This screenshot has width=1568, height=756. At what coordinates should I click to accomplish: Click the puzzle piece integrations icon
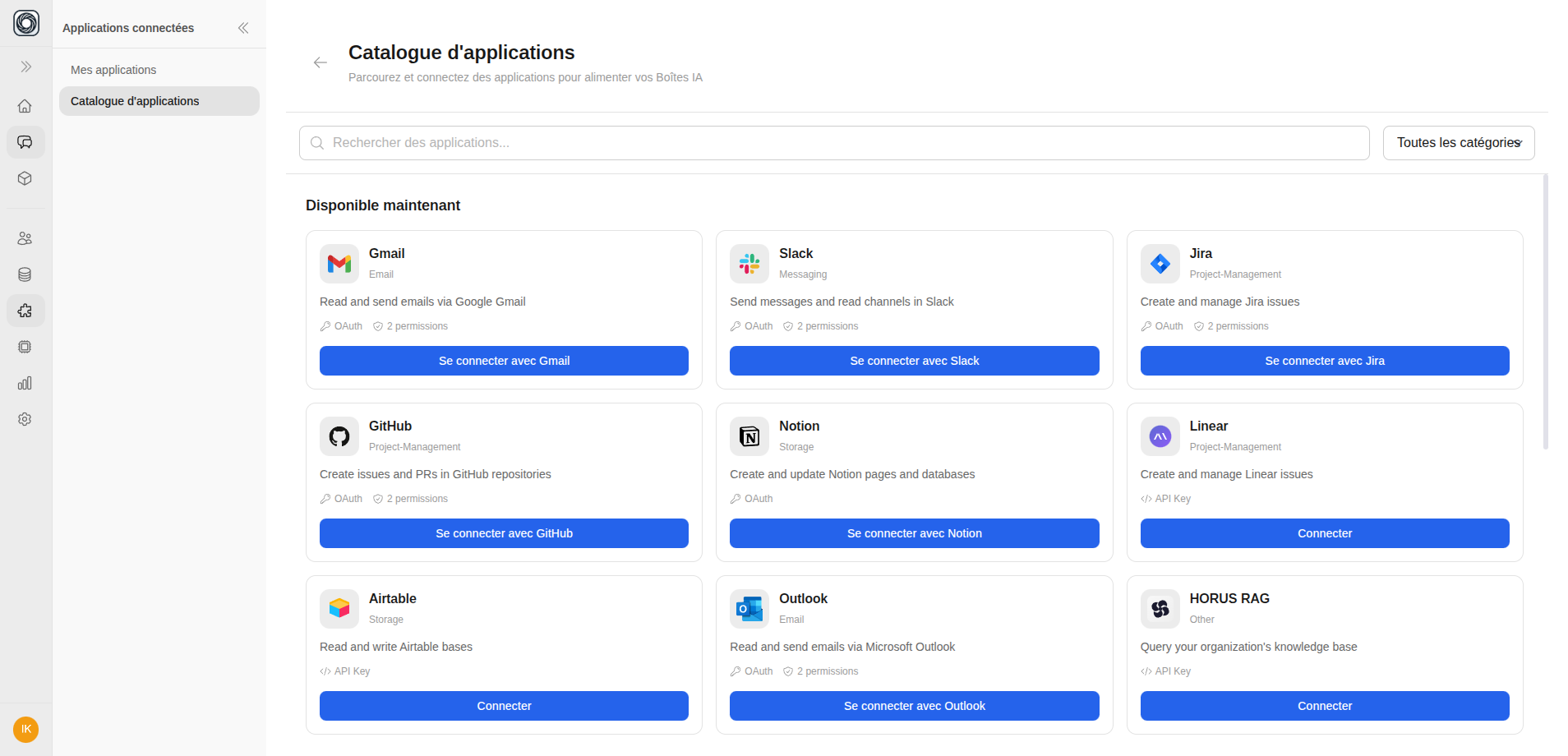coord(25,311)
